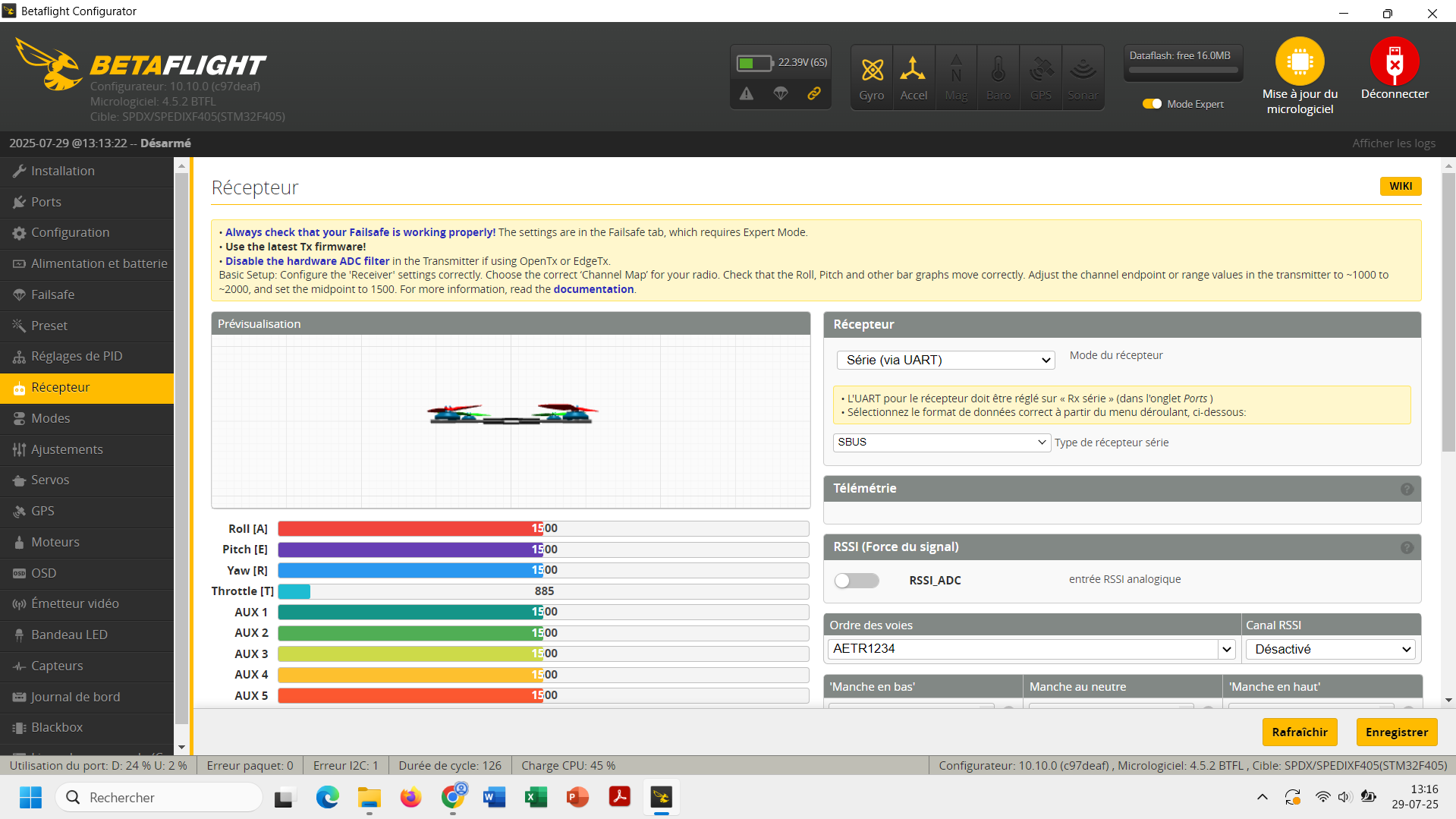Click the Gyro sensor icon
The image size is (1456, 819).
coord(872,70)
